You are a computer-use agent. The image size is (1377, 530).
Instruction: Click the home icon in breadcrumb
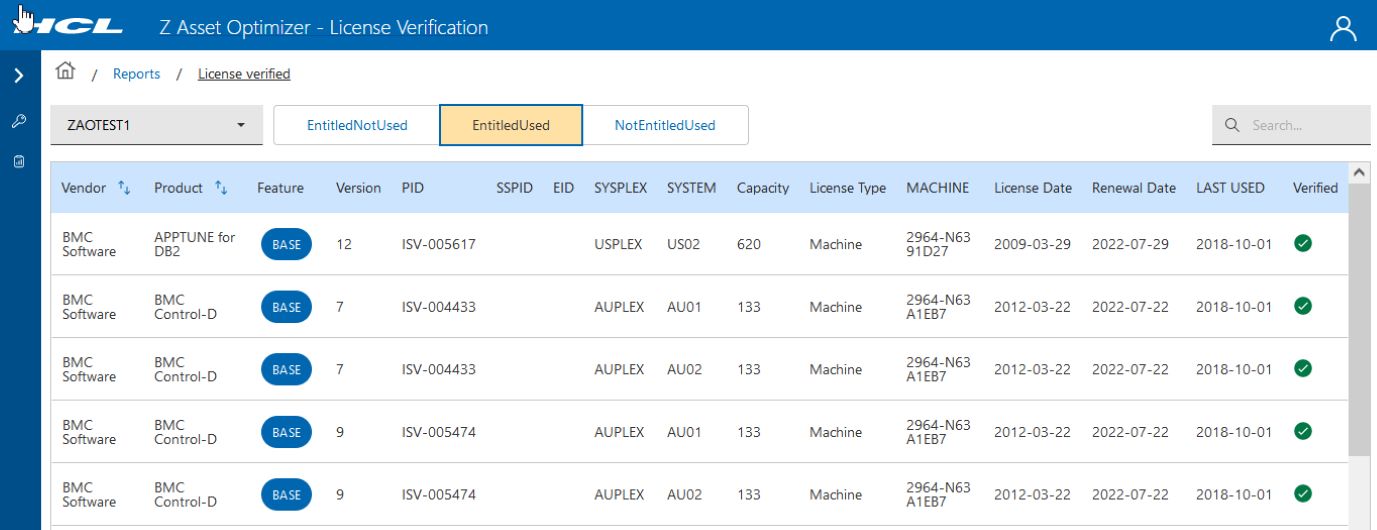pyautogui.click(x=66, y=71)
